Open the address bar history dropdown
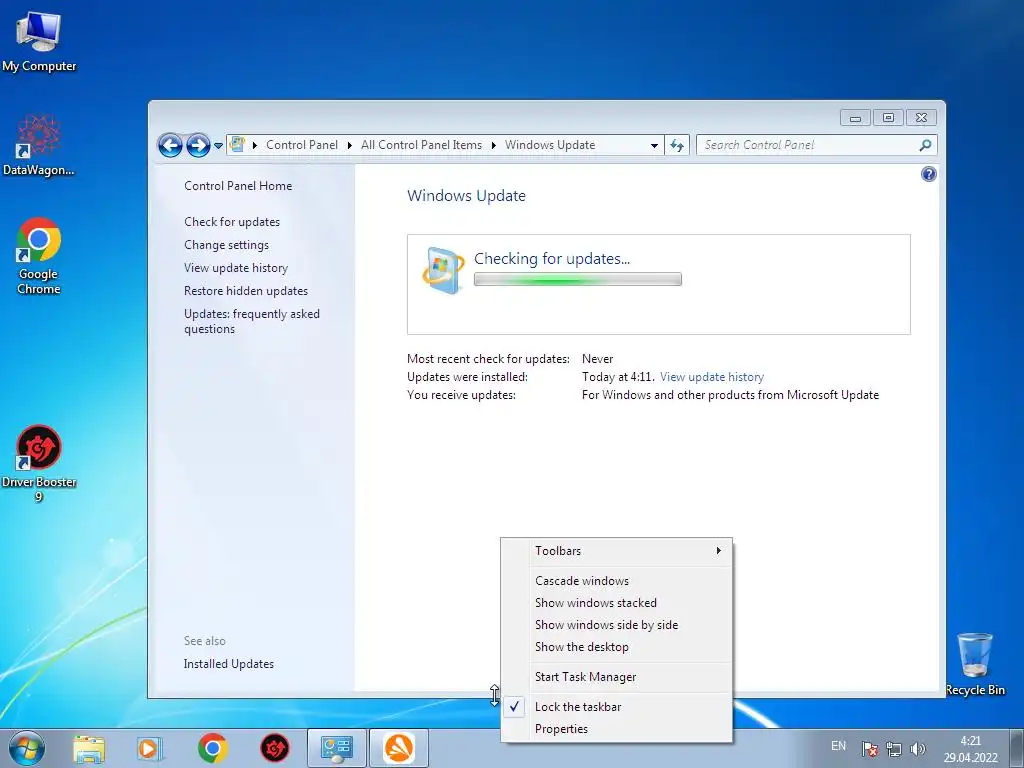 [x=654, y=146]
